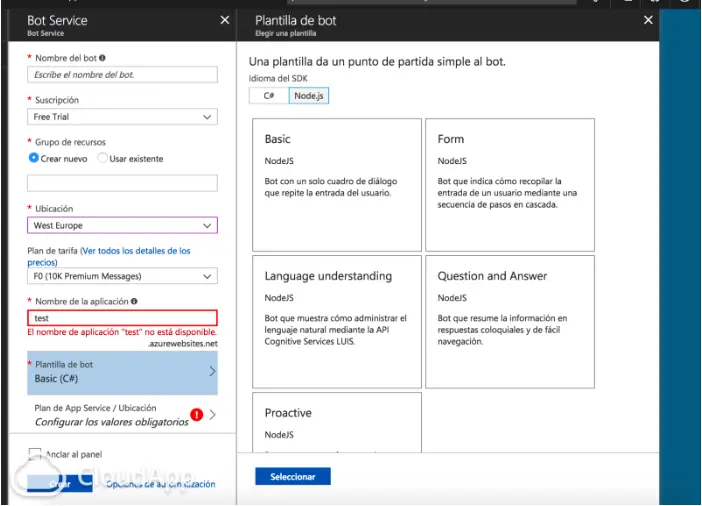
Task: Expand plan de tarifa F0 dropdown
Action: point(122,276)
